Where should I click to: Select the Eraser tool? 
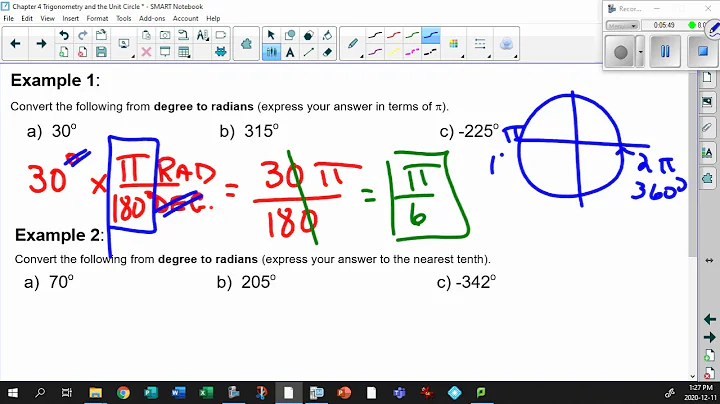pos(327,52)
